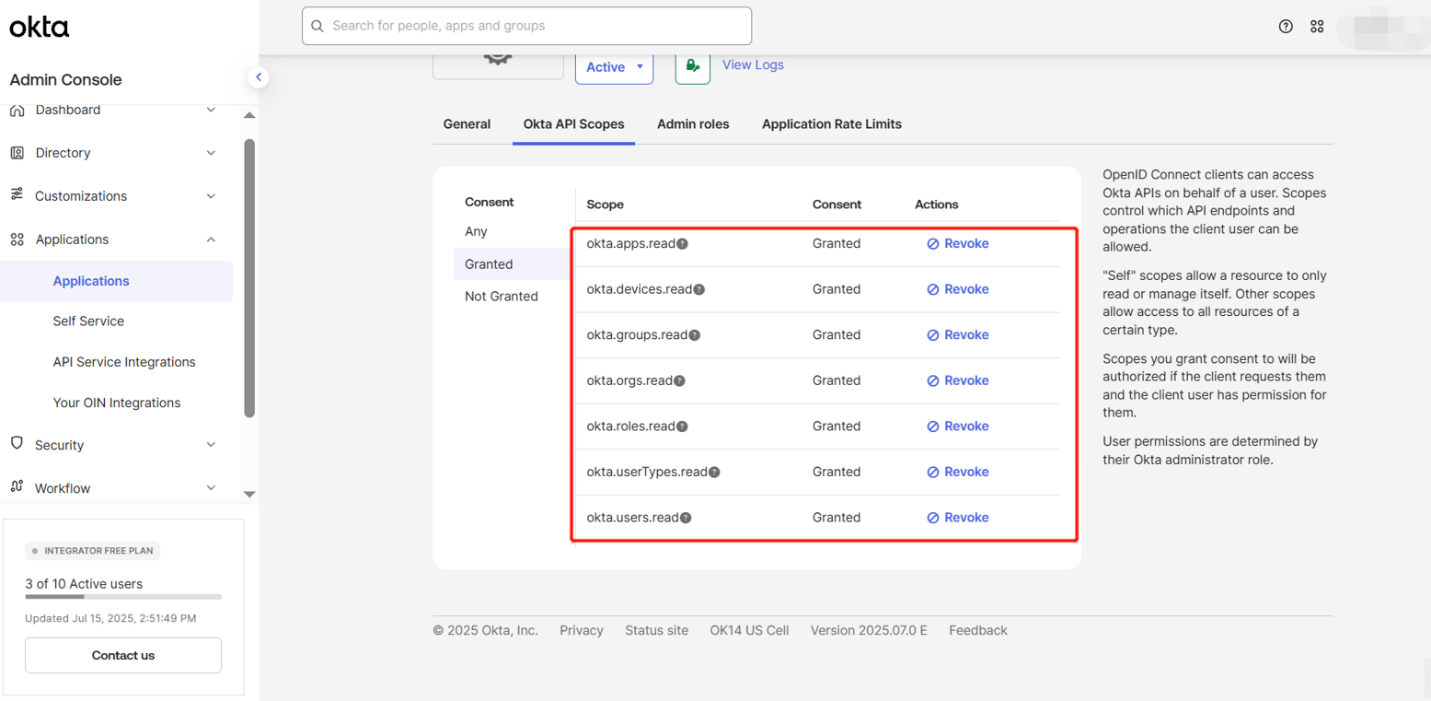Open the info tooltip beside okta.users.read
The height and width of the screenshot is (701, 1431).
[684, 517]
